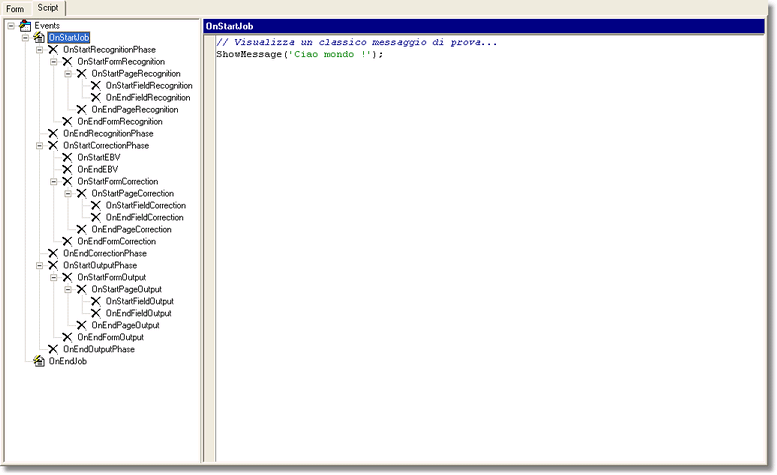
Task: Click the X icon beside OnEndFormCorrection
Action: coord(67,241)
